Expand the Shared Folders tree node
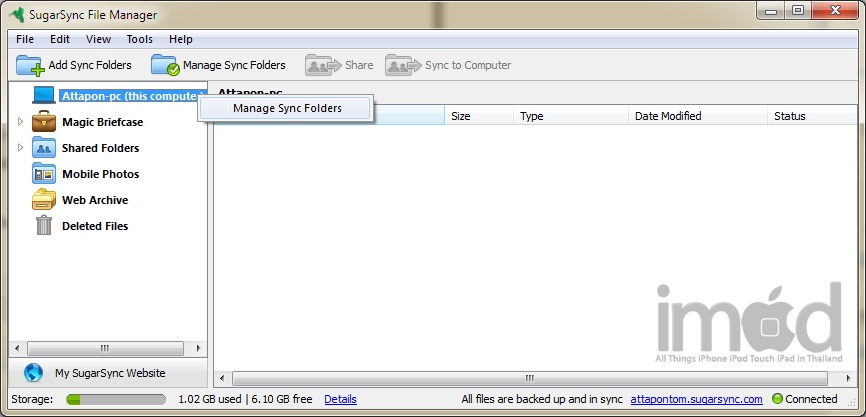This screenshot has width=866, height=417. (x=21, y=148)
